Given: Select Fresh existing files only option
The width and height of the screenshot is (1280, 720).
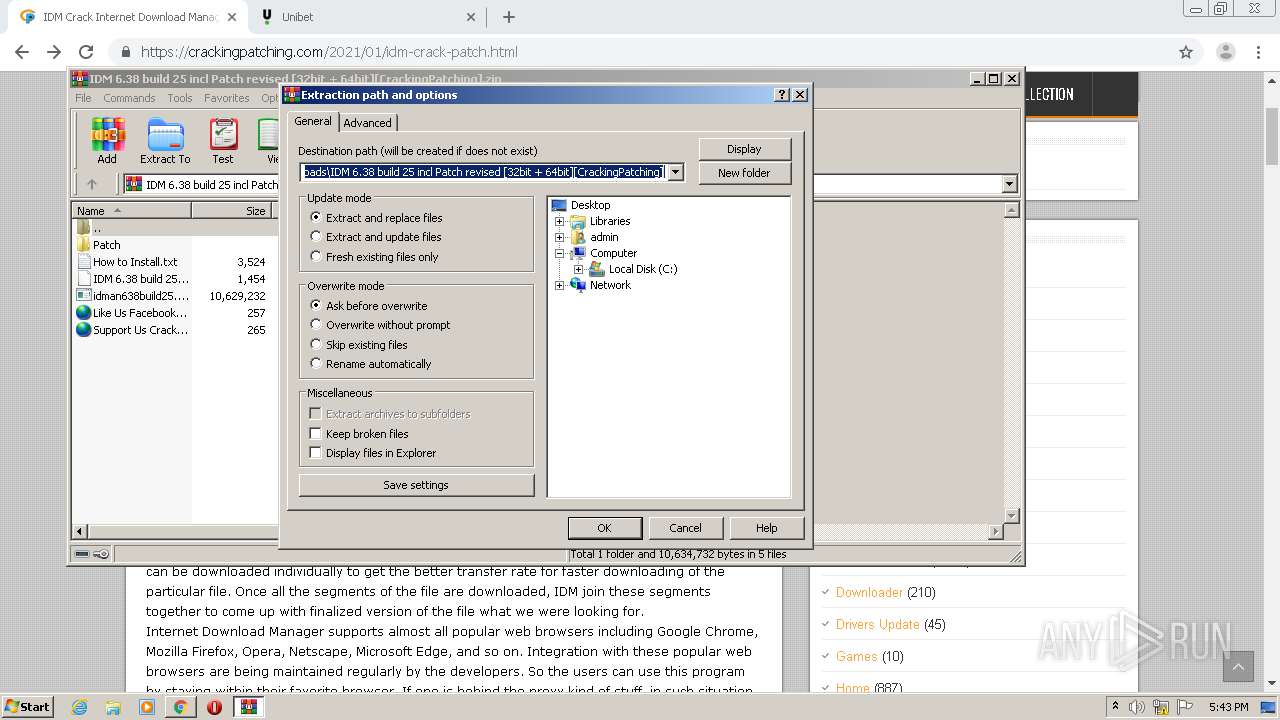Looking at the screenshot, I should tap(316, 257).
